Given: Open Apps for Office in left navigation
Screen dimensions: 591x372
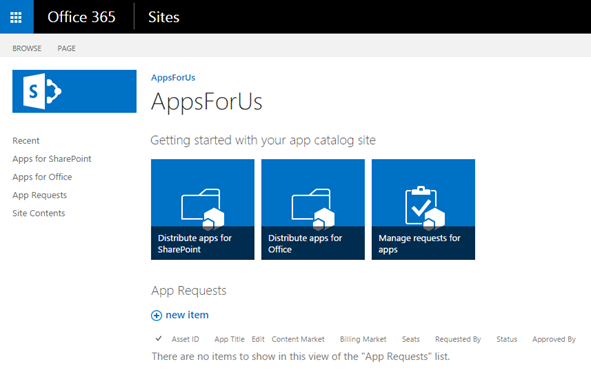Looking at the screenshot, I should [42, 177].
